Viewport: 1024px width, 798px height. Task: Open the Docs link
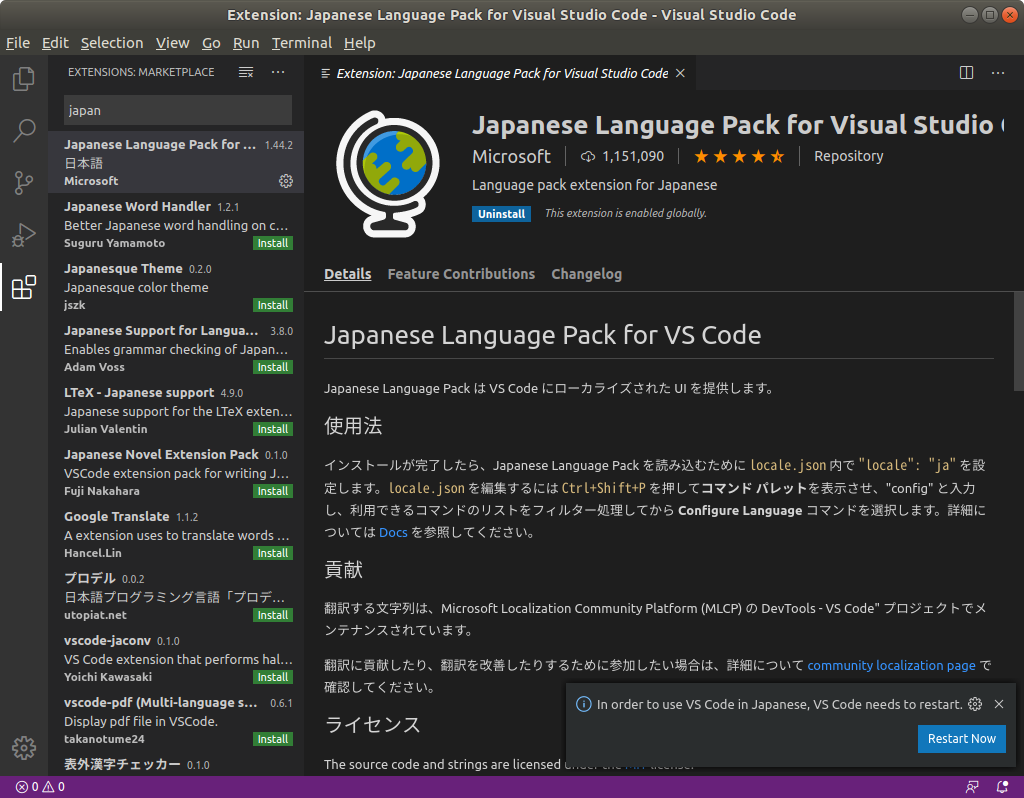(393, 532)
